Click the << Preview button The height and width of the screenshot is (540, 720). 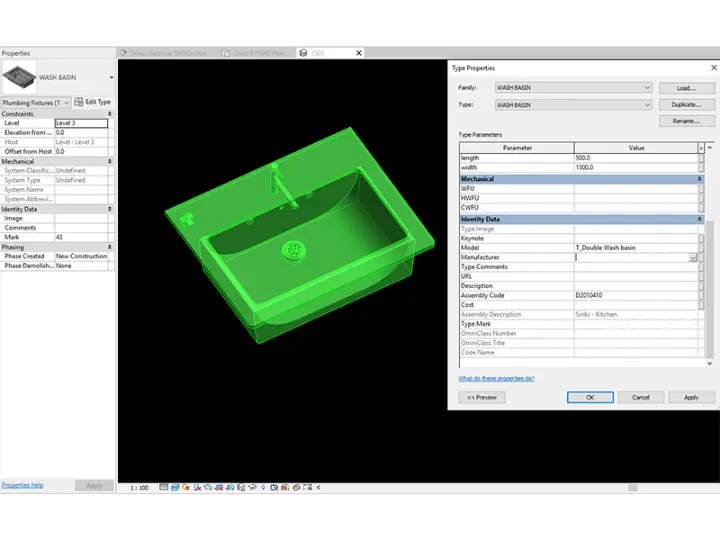point(482,397)
